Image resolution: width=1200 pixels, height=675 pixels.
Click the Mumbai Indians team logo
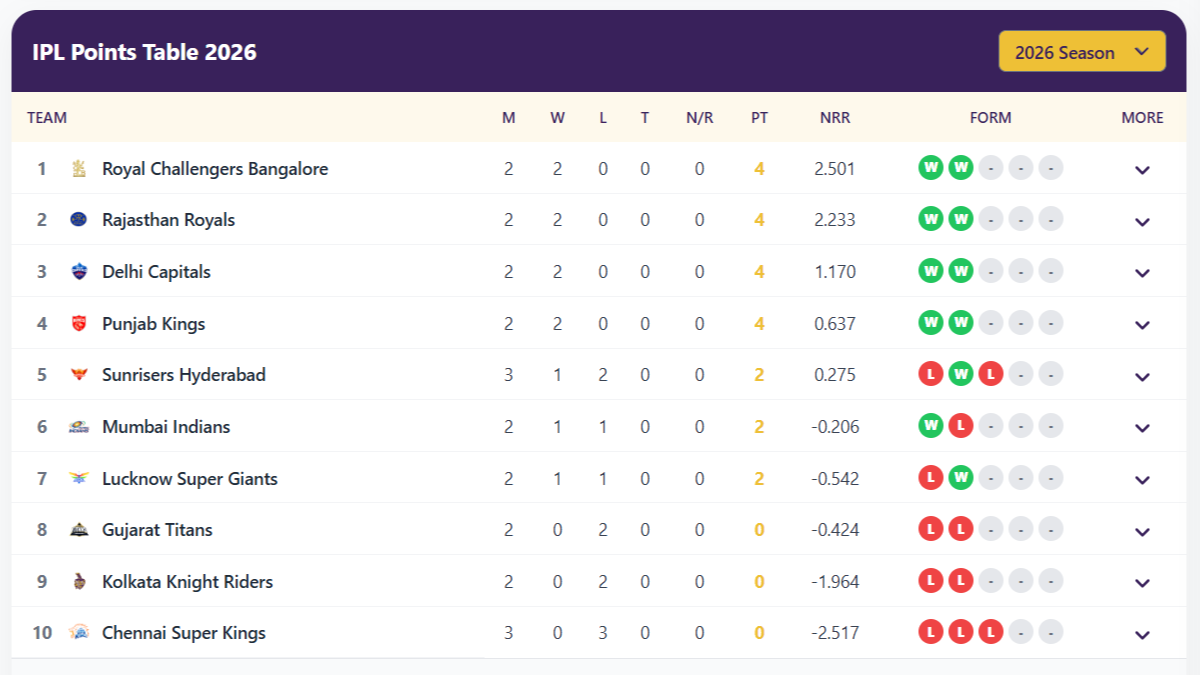coord(80,426)
